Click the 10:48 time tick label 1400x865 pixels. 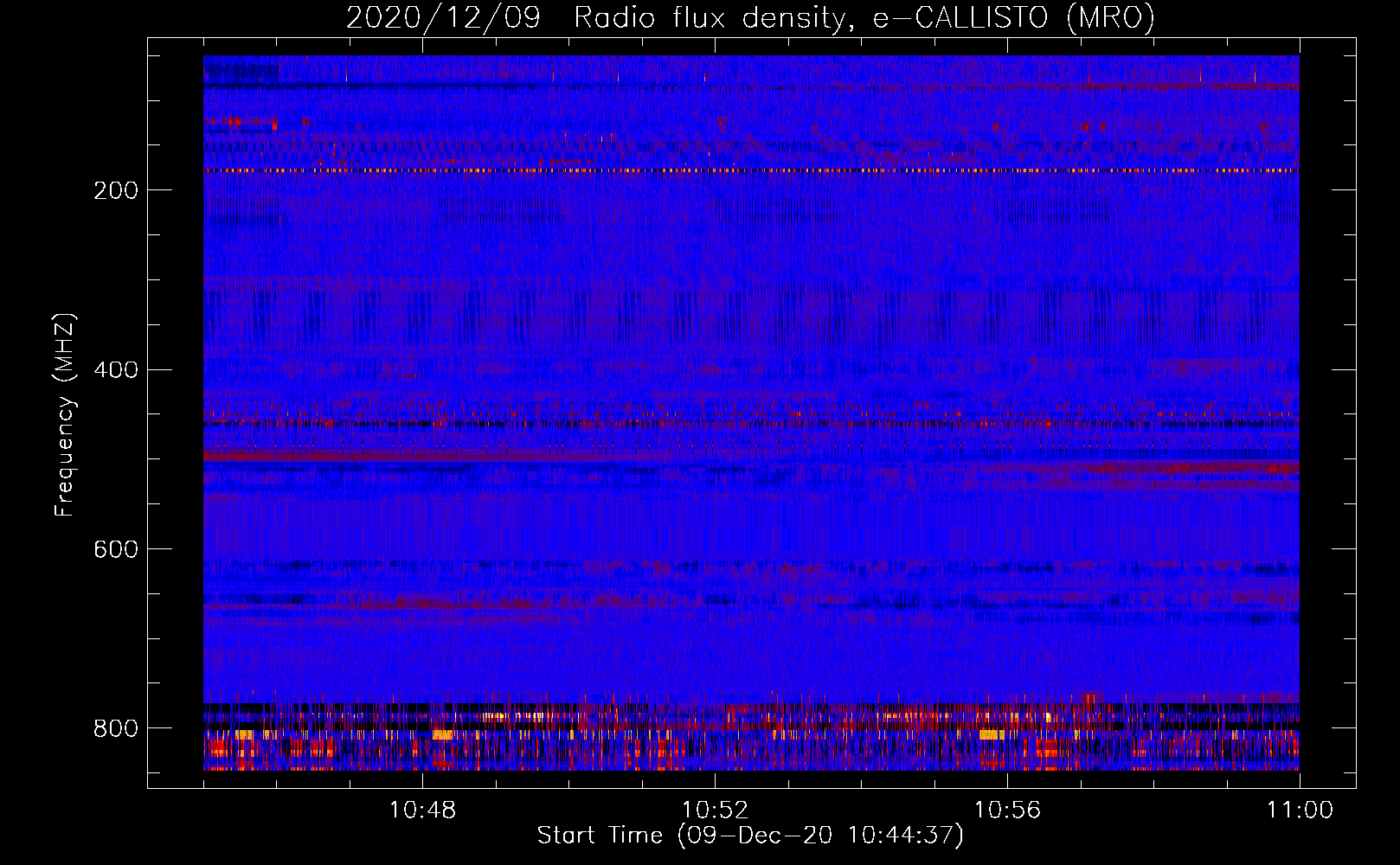pyautogui.click(x=422, y=811)
